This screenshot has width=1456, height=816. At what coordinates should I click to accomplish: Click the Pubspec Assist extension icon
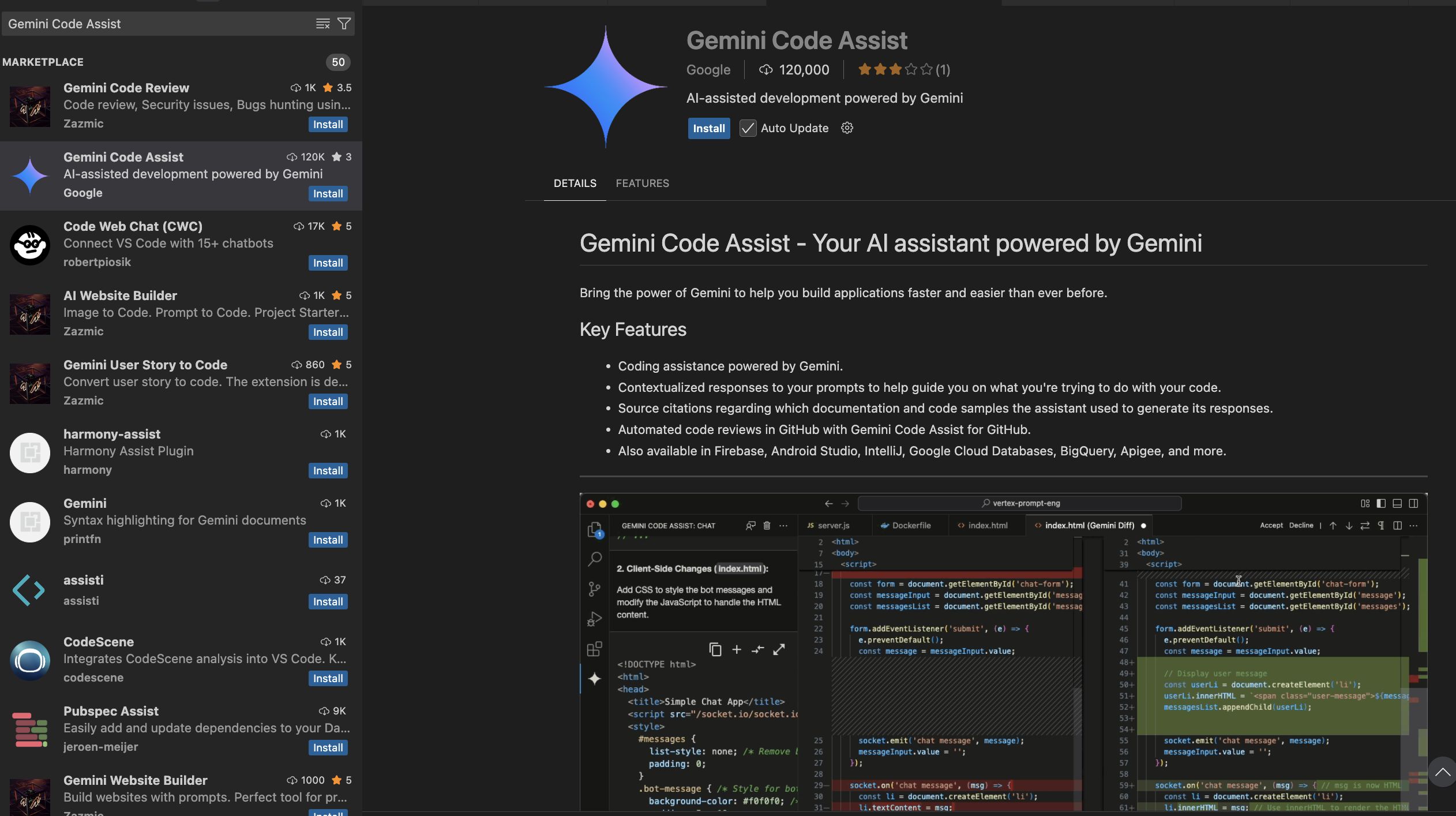pos(30,730)
